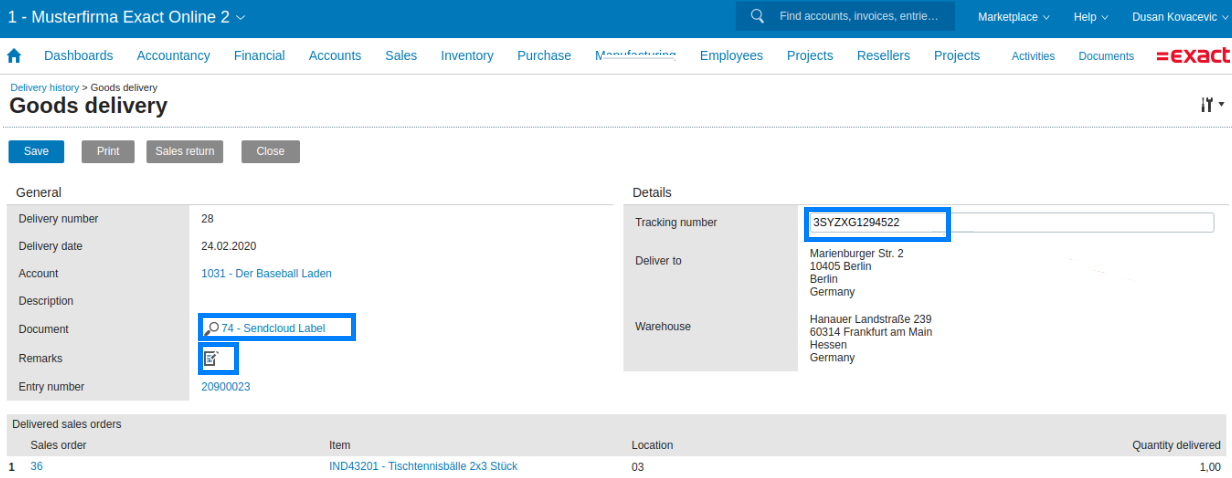The height and width of the screenshot is (478, 1232).
Task: Save the goods delivery
Action: 36,151
